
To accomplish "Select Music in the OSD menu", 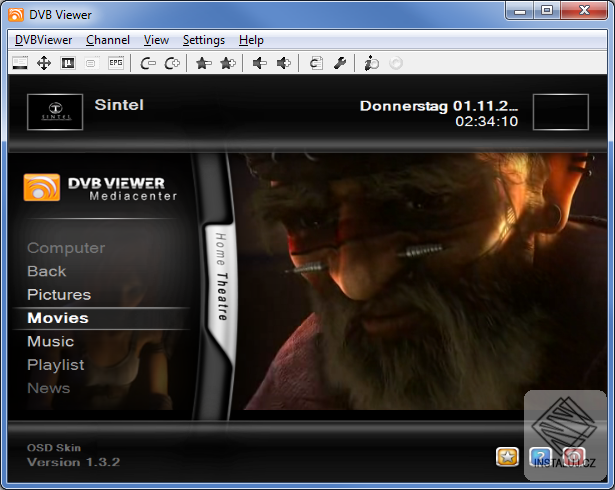I will point(51,341).
